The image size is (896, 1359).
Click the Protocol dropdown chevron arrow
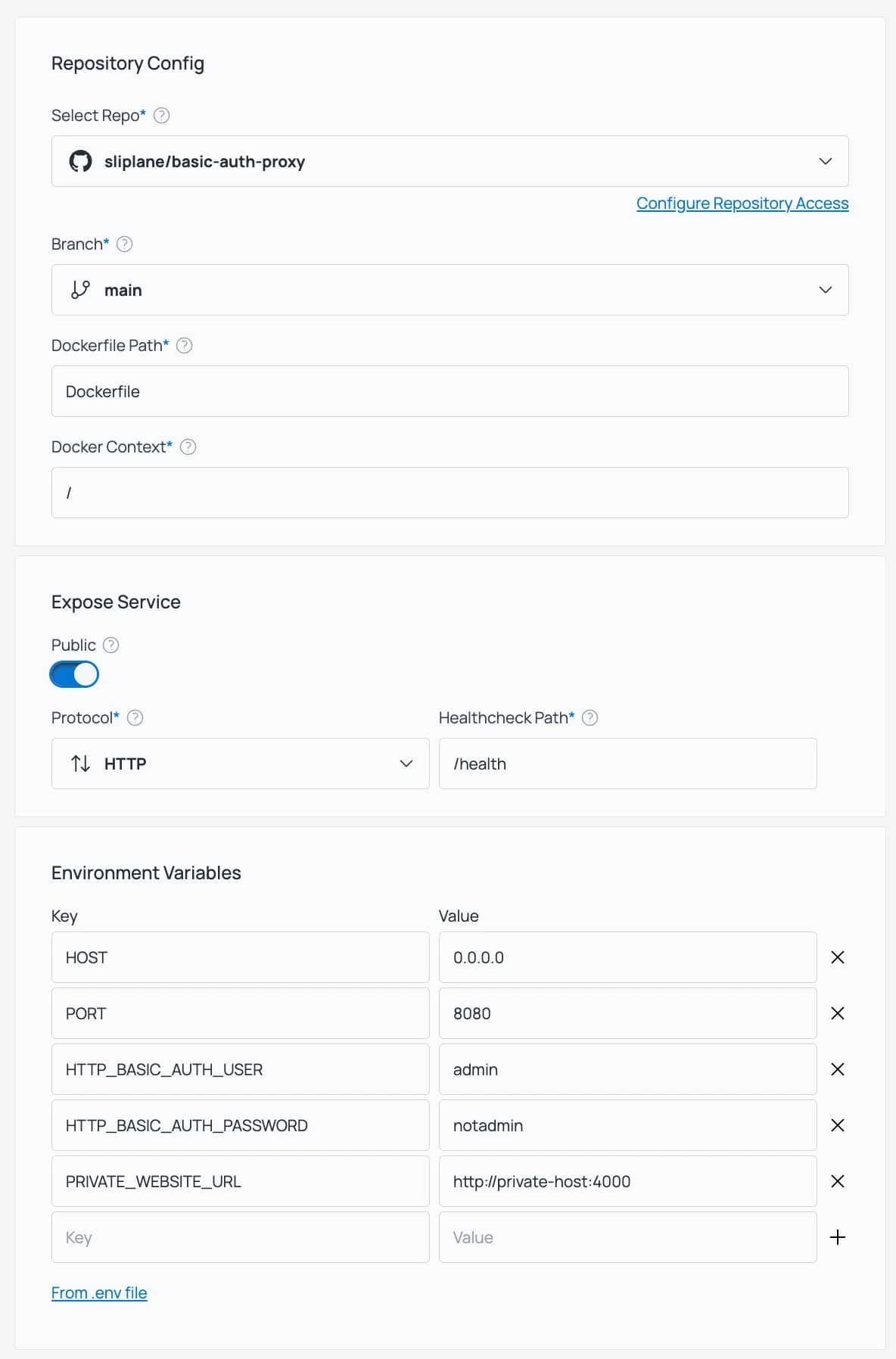click(x=406, y=763)
